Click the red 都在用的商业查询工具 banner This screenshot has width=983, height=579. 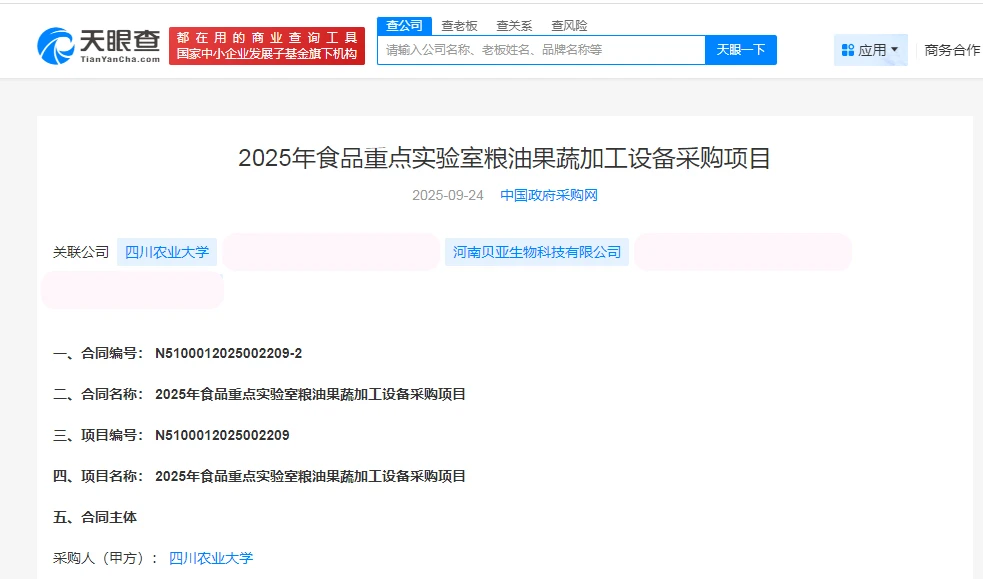pos(267,45)
